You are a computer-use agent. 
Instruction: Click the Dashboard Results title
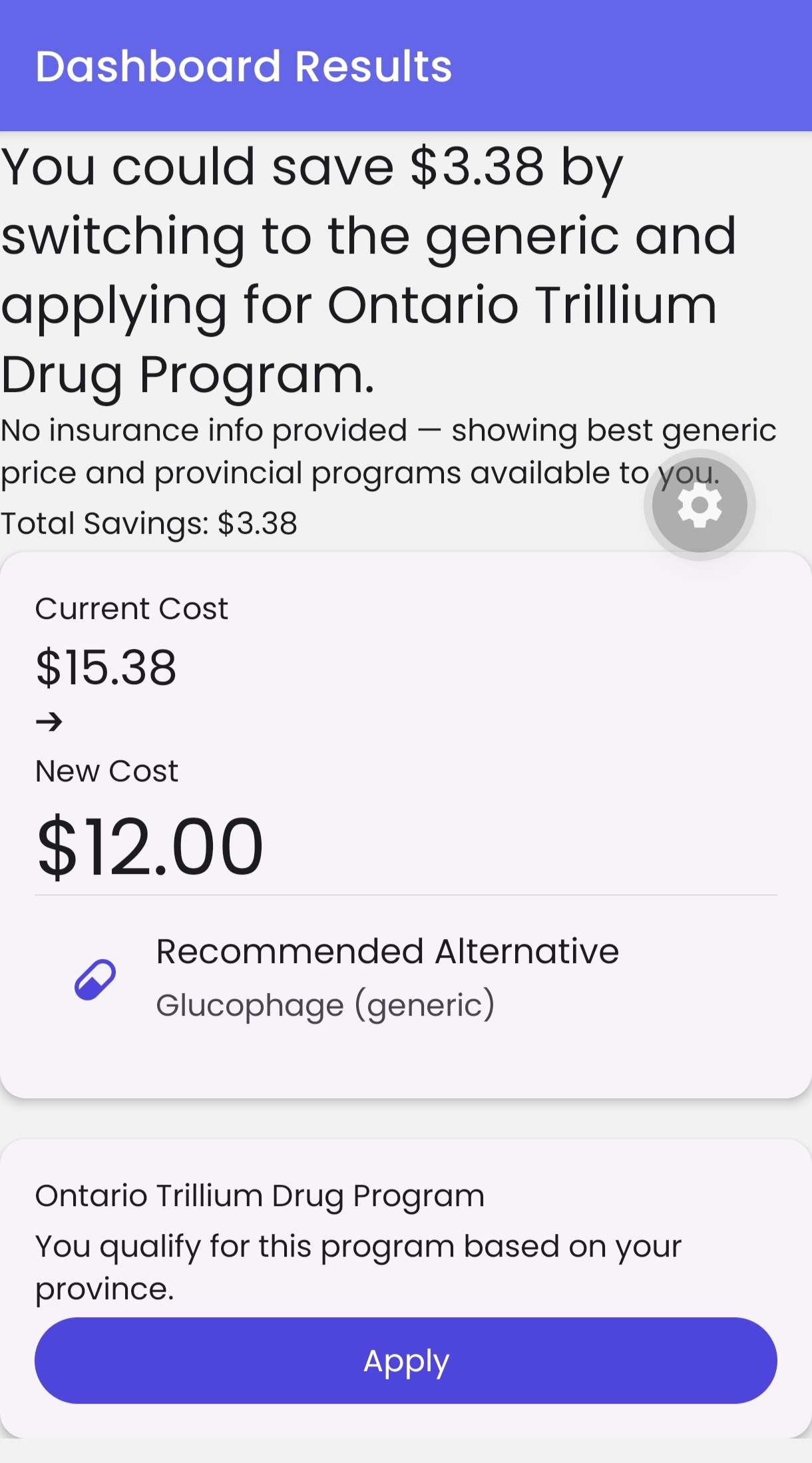pos(244,66)
